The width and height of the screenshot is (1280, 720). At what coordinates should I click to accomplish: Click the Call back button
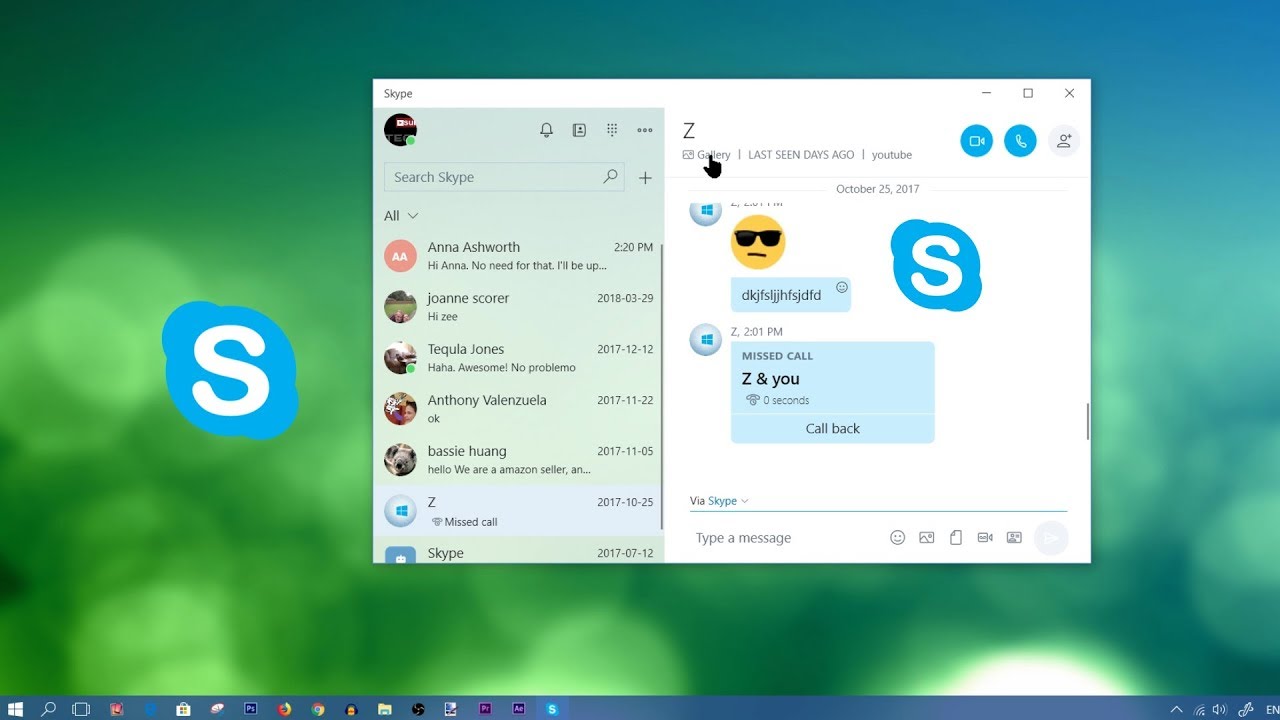(x=833, y=428)
